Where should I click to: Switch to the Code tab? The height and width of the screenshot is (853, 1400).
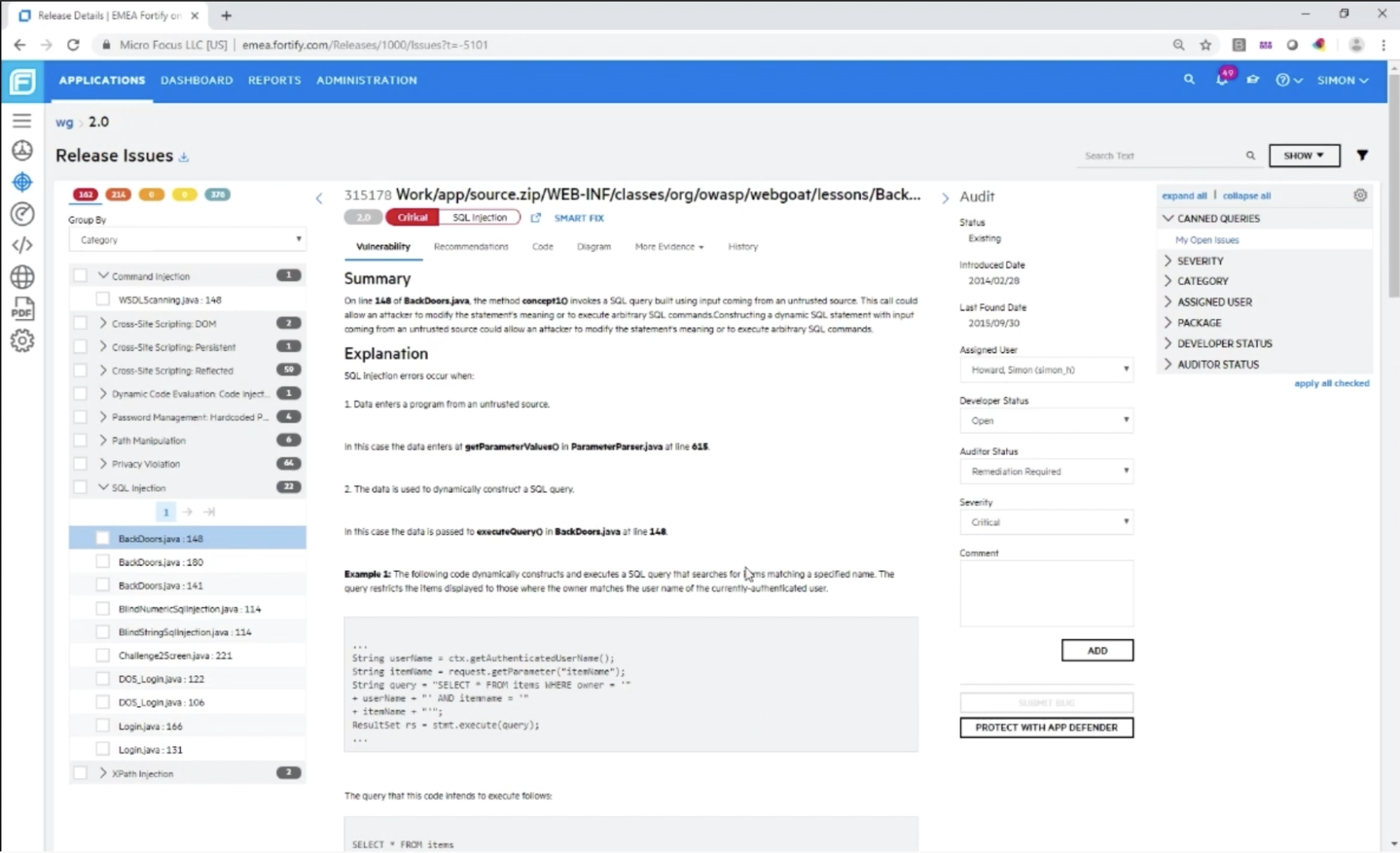[542, 246]
